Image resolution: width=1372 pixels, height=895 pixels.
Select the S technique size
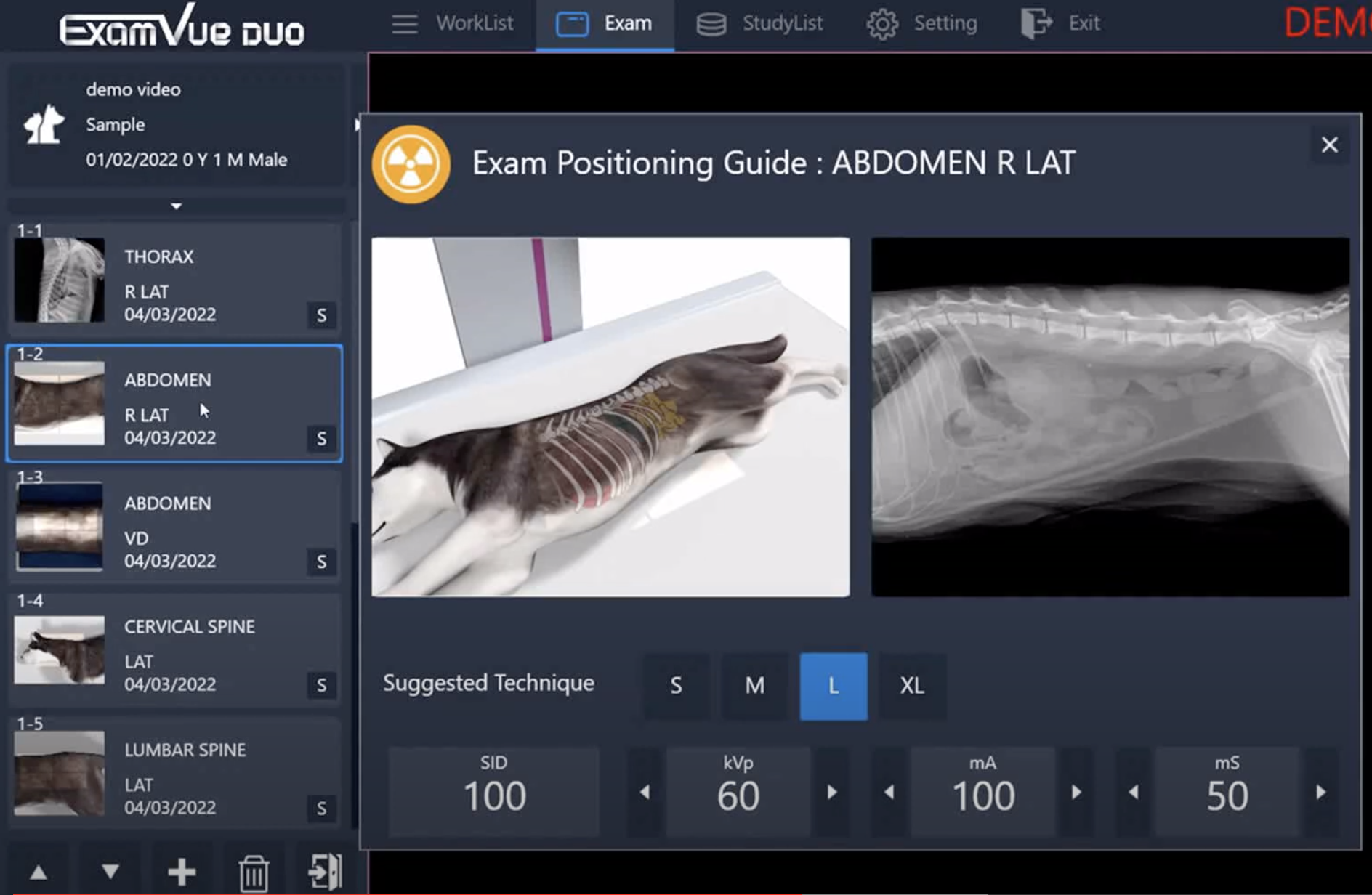click(x=676, y=686)
